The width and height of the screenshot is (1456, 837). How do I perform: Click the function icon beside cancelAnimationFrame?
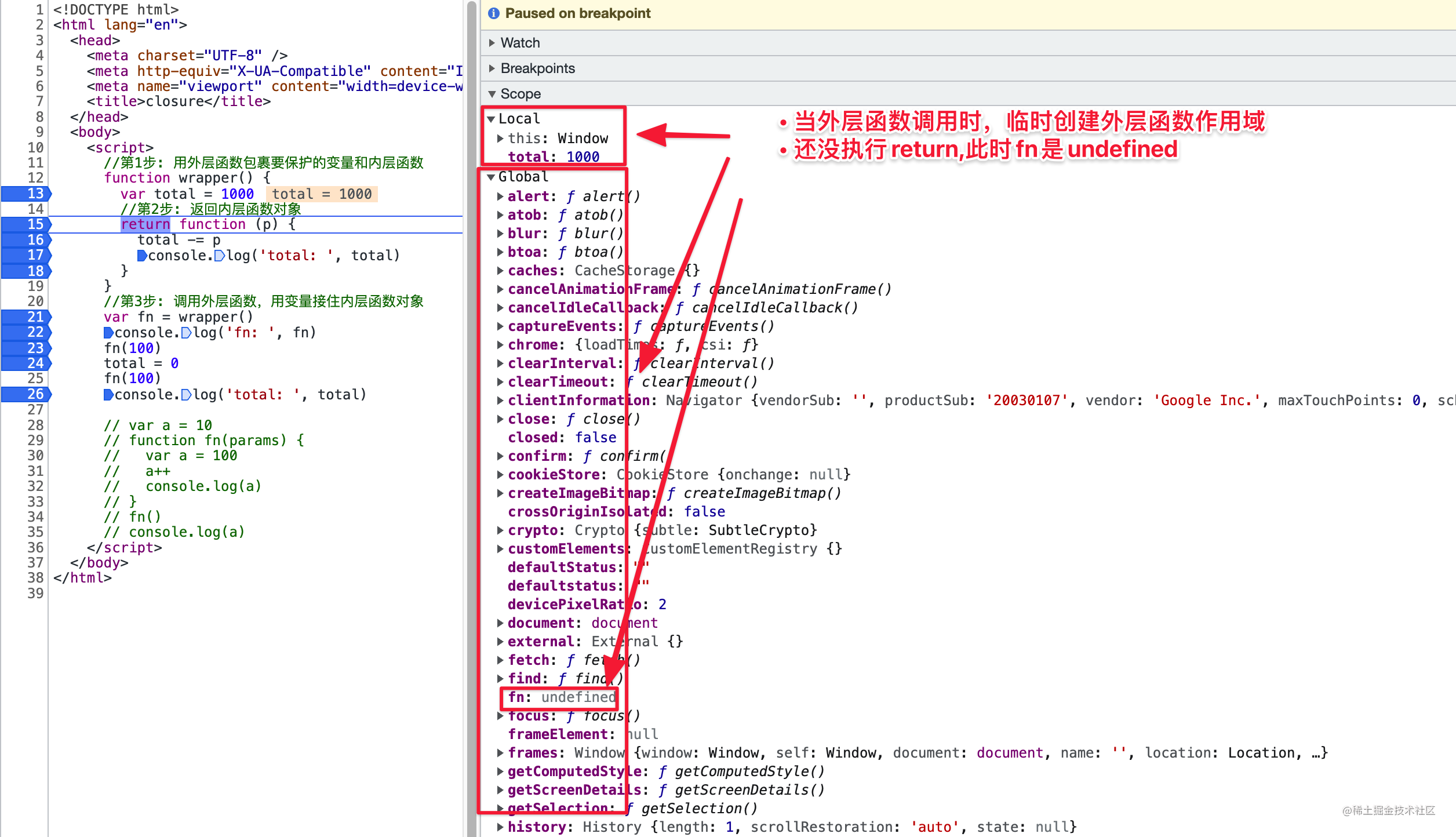(x=696, y=289)
